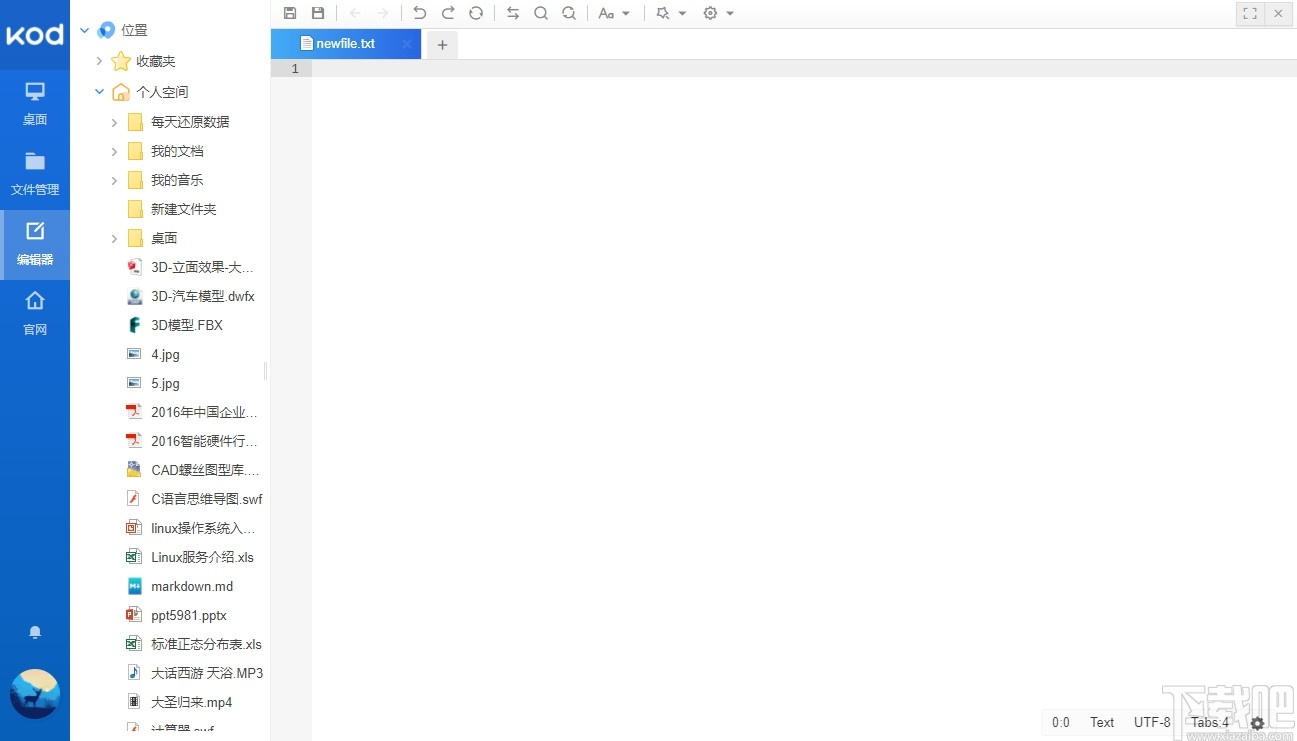
Task: Click the 0:0 cursor position in status bar
Action: pos(1061,722)
